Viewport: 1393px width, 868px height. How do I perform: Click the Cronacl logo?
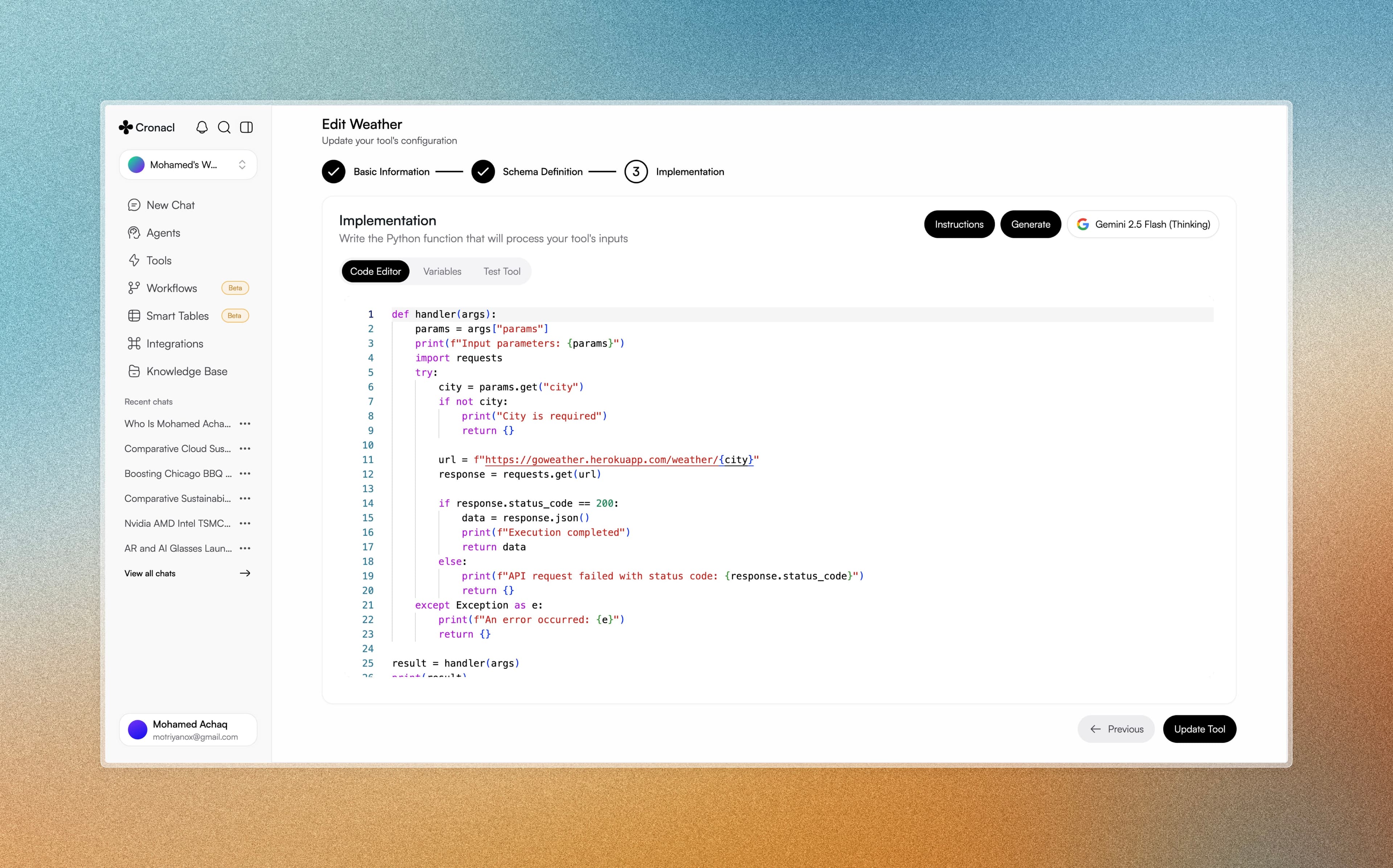[x=147, y=128]
